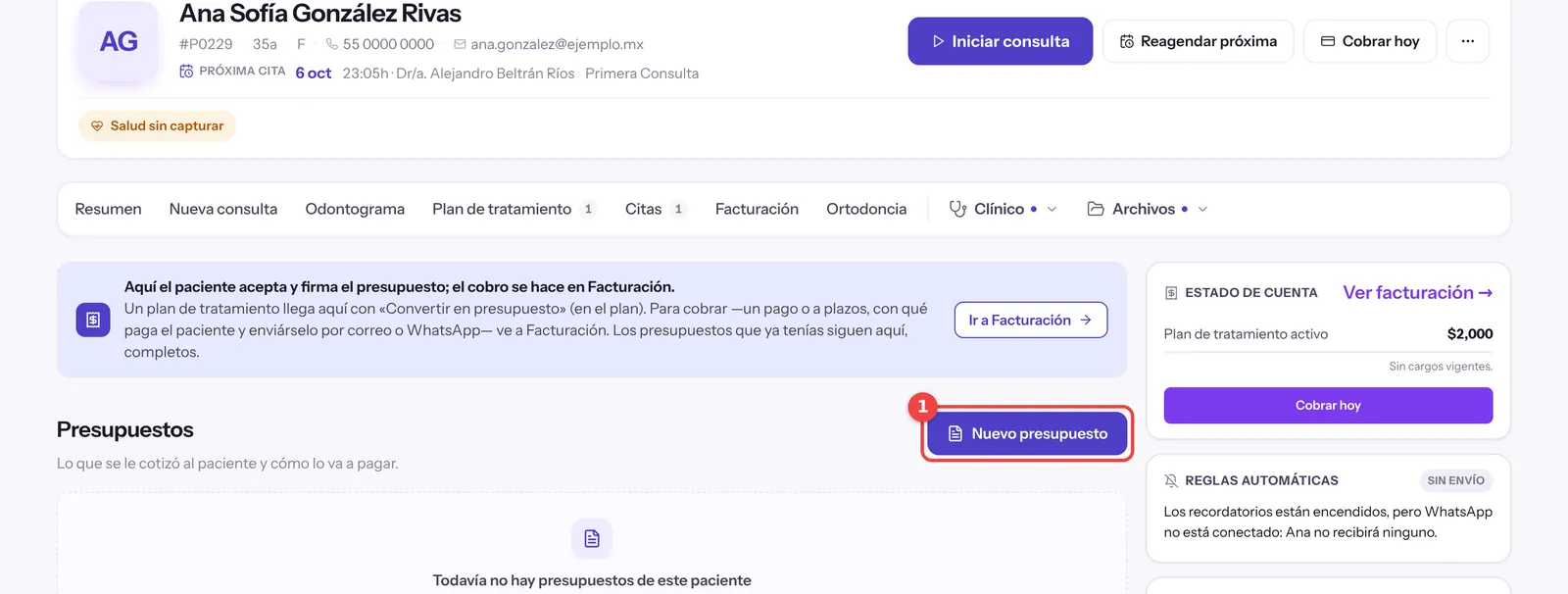The height and width of the screenshot is (594, 1568).
Task: Click the phone icon beside 55 0000 0000
Action: (332, 44)
